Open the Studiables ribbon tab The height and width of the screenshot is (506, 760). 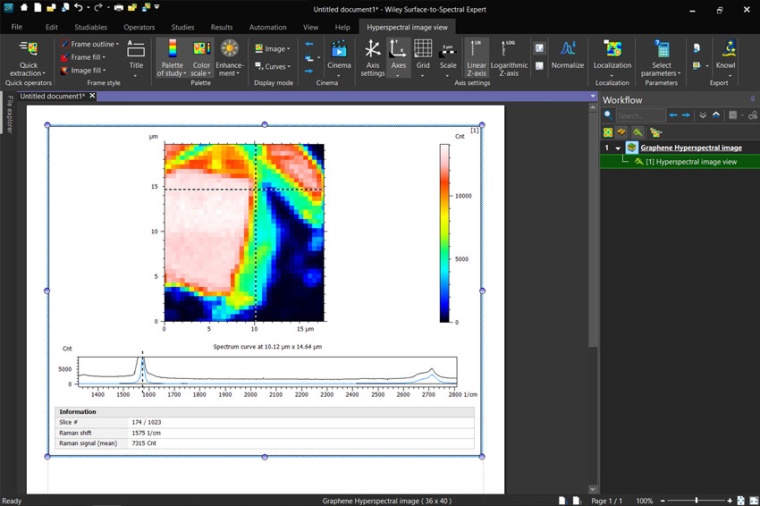tap(92, 27)
